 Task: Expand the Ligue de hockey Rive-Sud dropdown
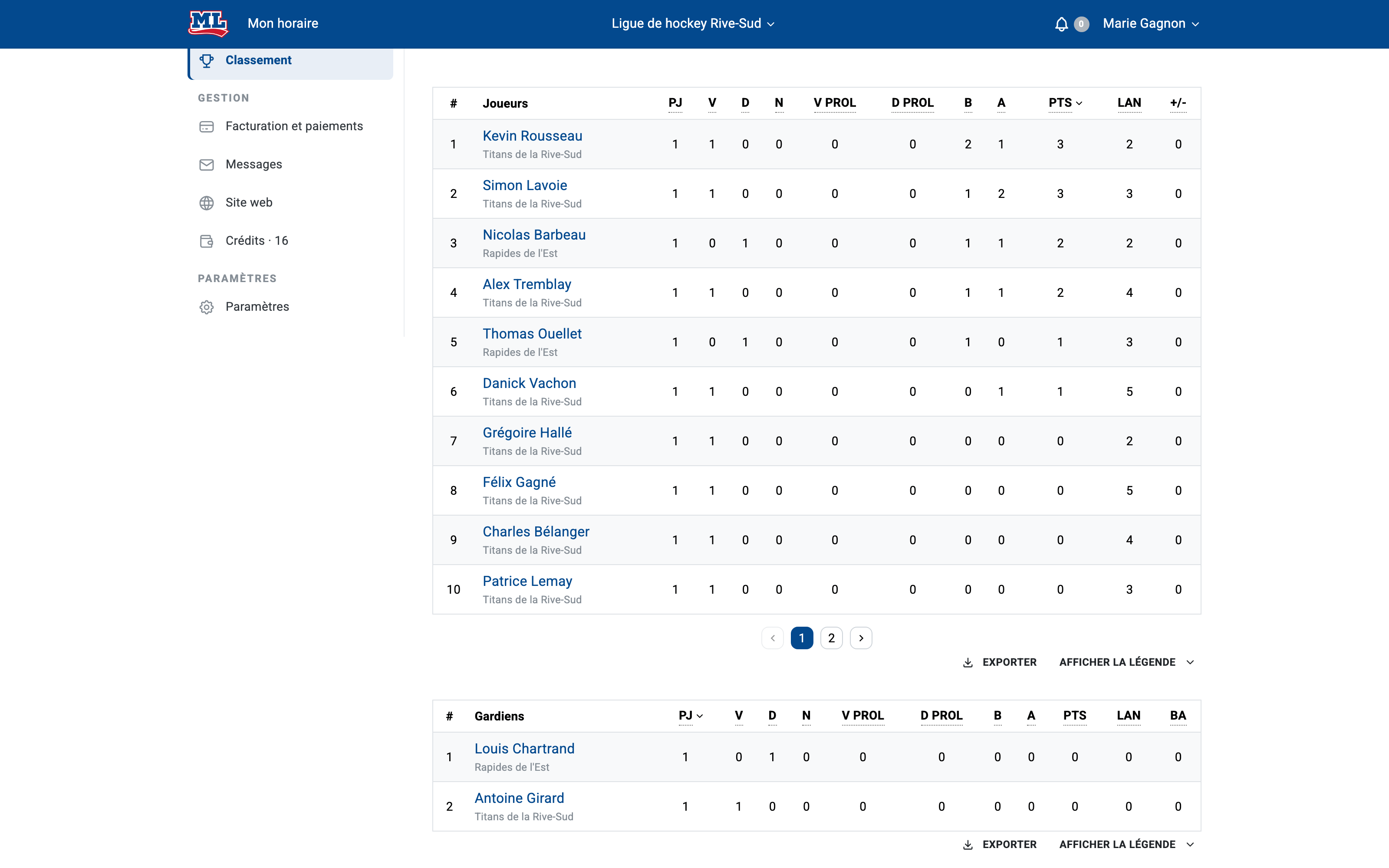[x=693, y=23]
